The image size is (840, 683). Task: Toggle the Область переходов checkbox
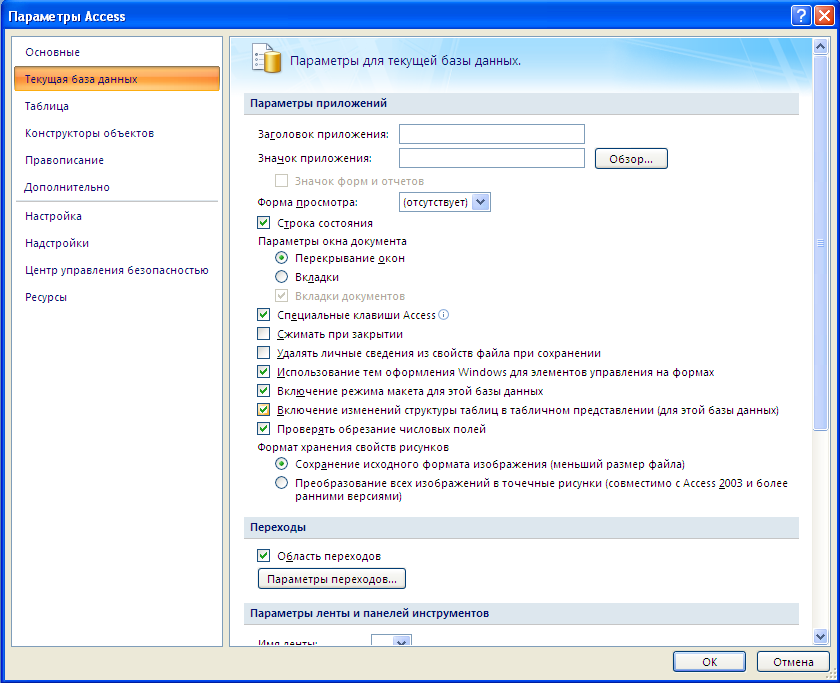[264, 556]
